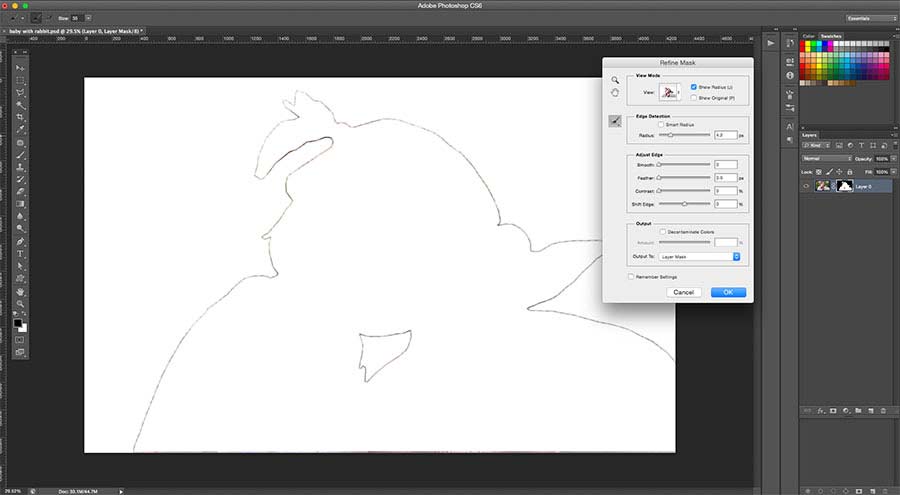The width and height of the screenshot is (900, 495).
Task: Click the Refine Radius brush tool
Action: 615,121
